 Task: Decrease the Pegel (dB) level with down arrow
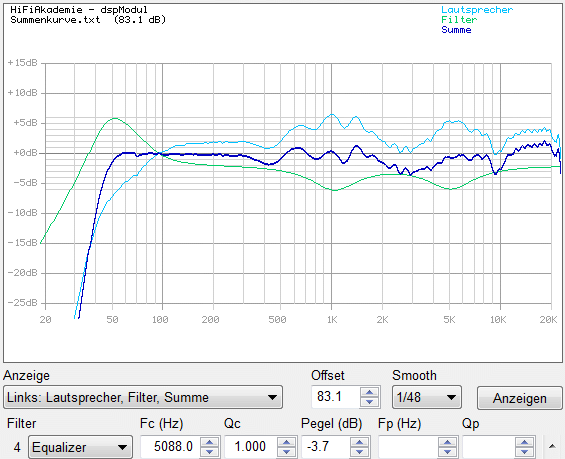[x=359, y=451]
